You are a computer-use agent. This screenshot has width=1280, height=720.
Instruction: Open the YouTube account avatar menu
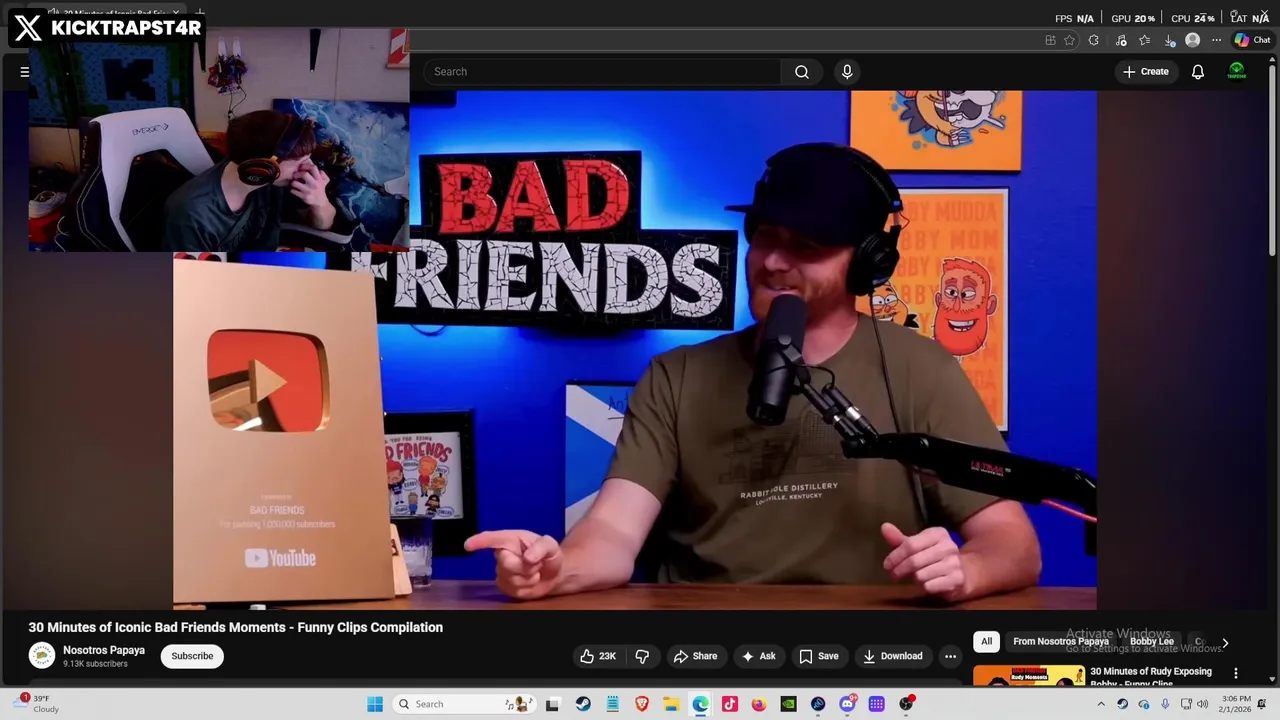[x=1237, y=72]
